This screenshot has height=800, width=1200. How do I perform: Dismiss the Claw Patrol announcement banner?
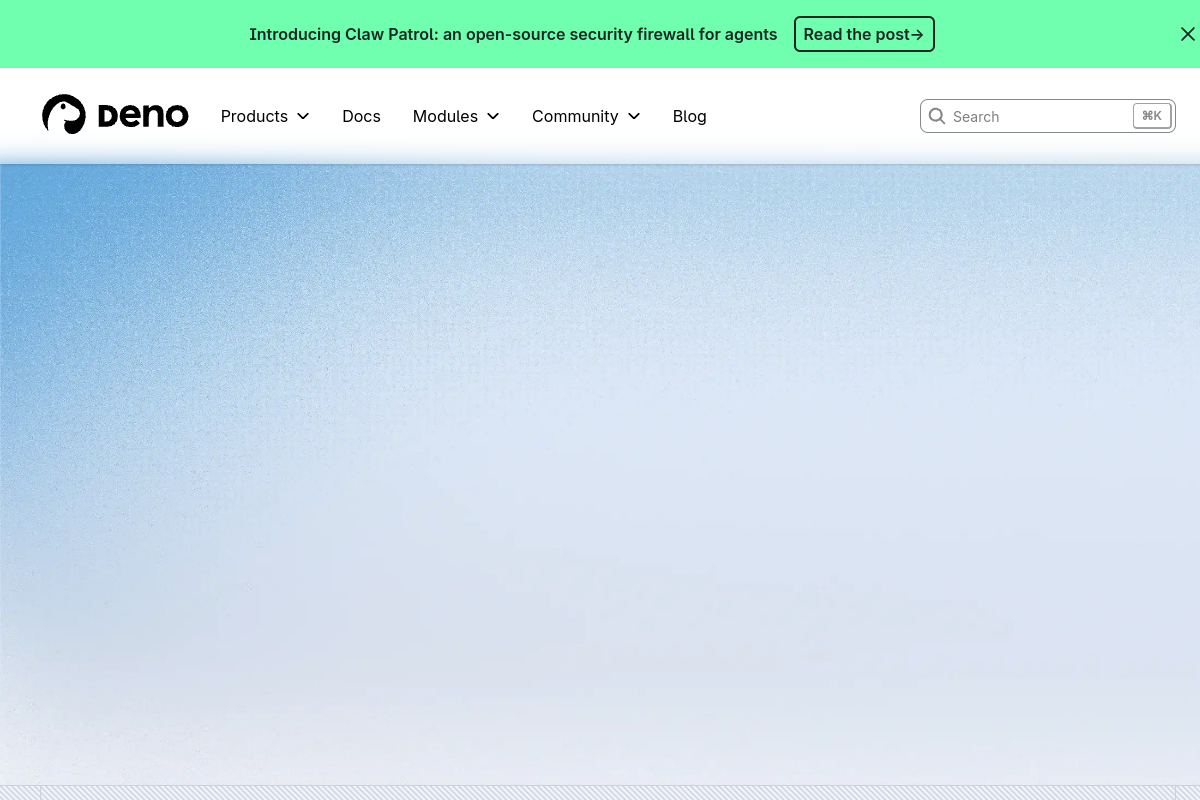[x=1188, y=34]
